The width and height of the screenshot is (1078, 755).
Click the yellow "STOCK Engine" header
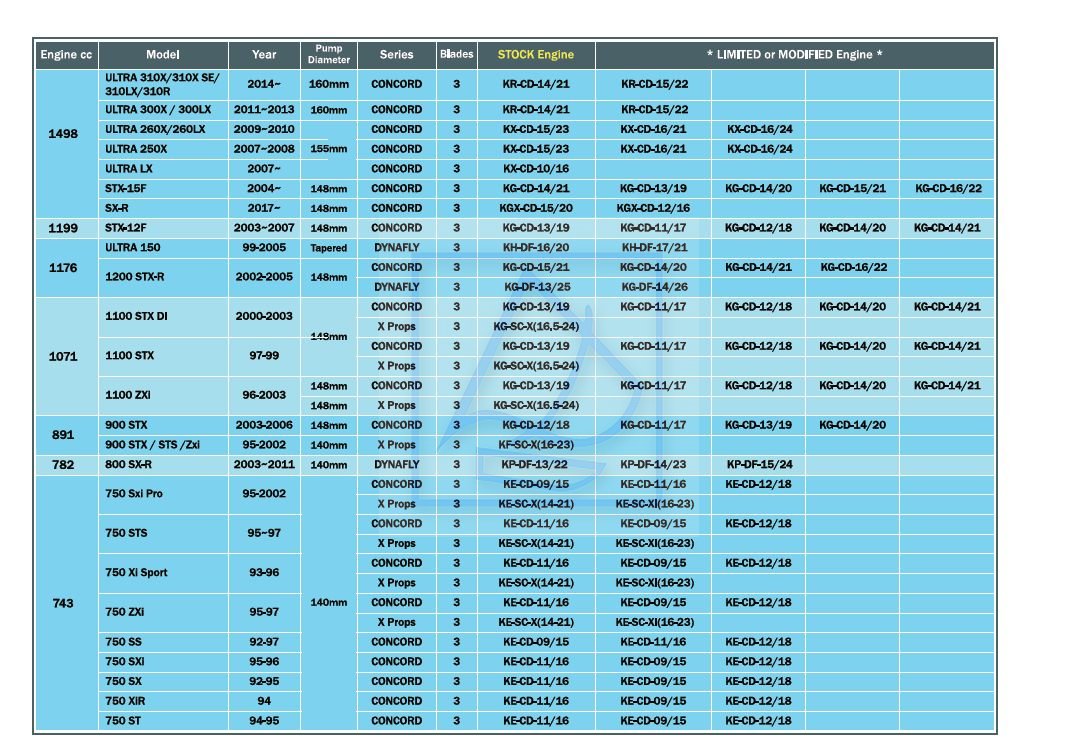536,55
